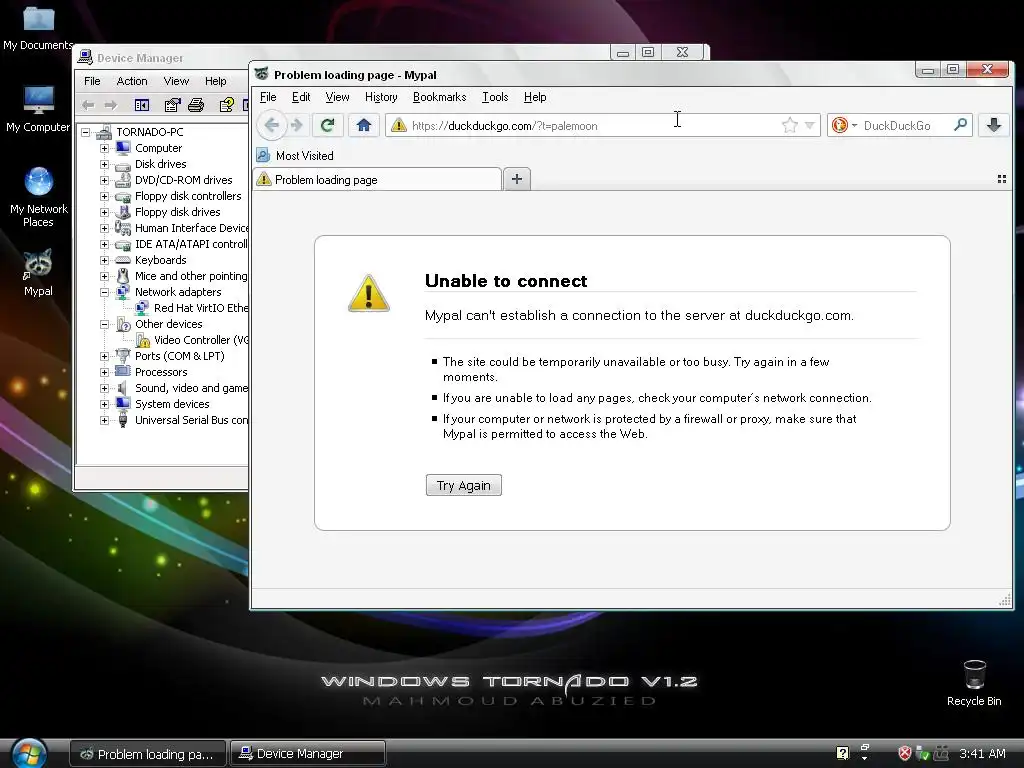The width and height of the screenshot is (1024, 768).
Task: Collapse the Other devices node
Action: (104, 324)
